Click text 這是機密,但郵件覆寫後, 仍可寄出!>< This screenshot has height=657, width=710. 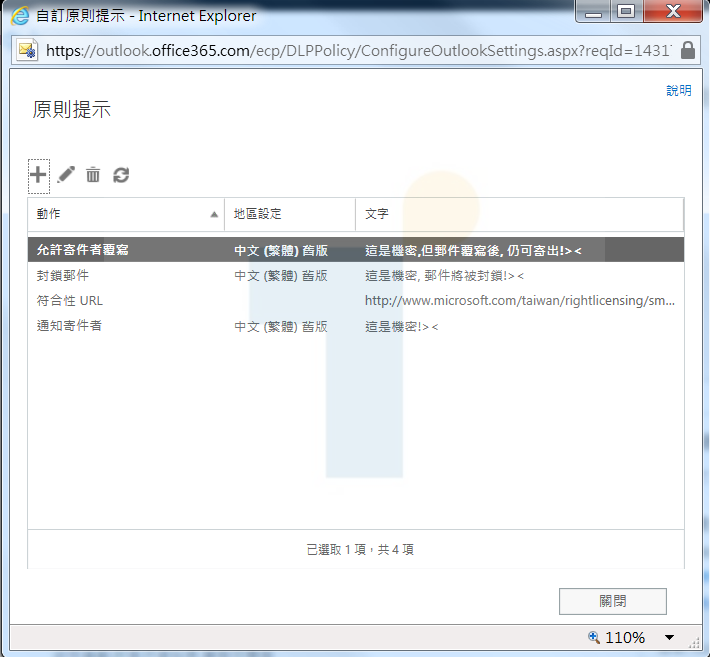[x=473, y=250]
